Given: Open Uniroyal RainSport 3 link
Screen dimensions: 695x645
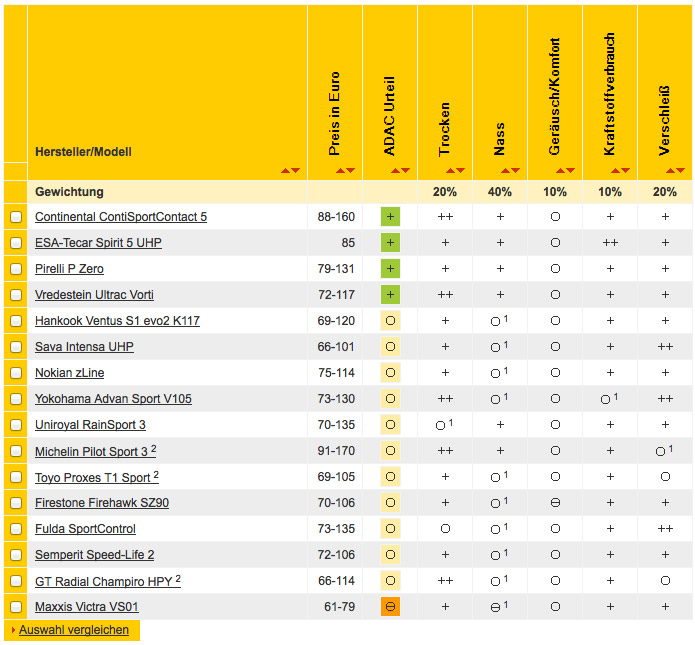Looking at the screenshot, I should [x=90, y=425].
